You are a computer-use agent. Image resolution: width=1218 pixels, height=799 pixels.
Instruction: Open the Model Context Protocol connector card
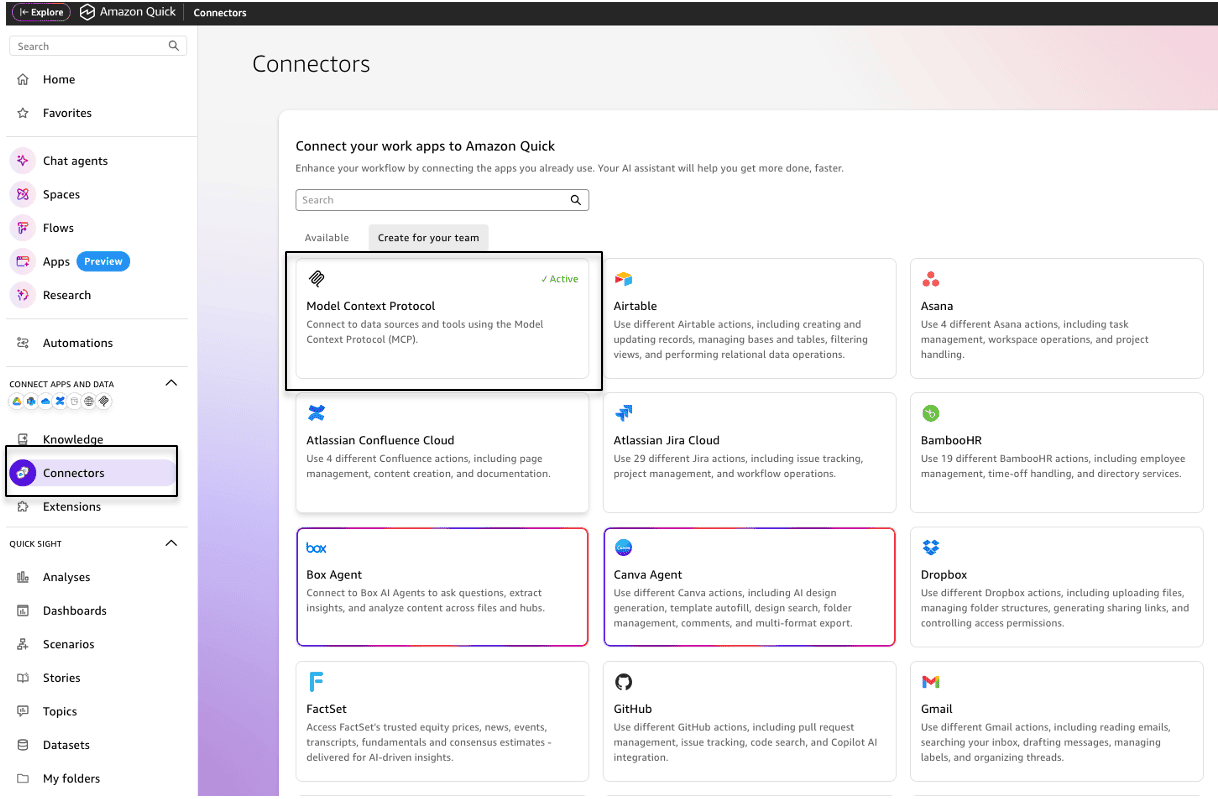[x=442, y=318]
